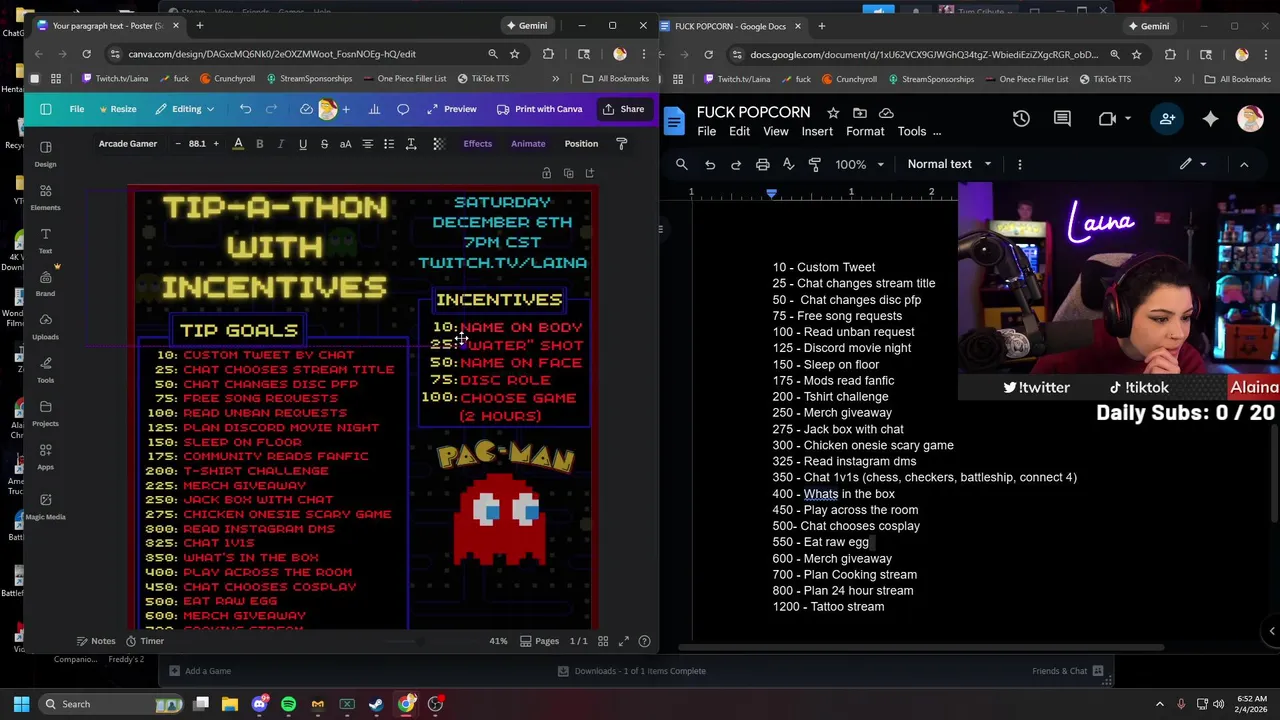Toggle bold text in Canva

click(x=259, y=144)
